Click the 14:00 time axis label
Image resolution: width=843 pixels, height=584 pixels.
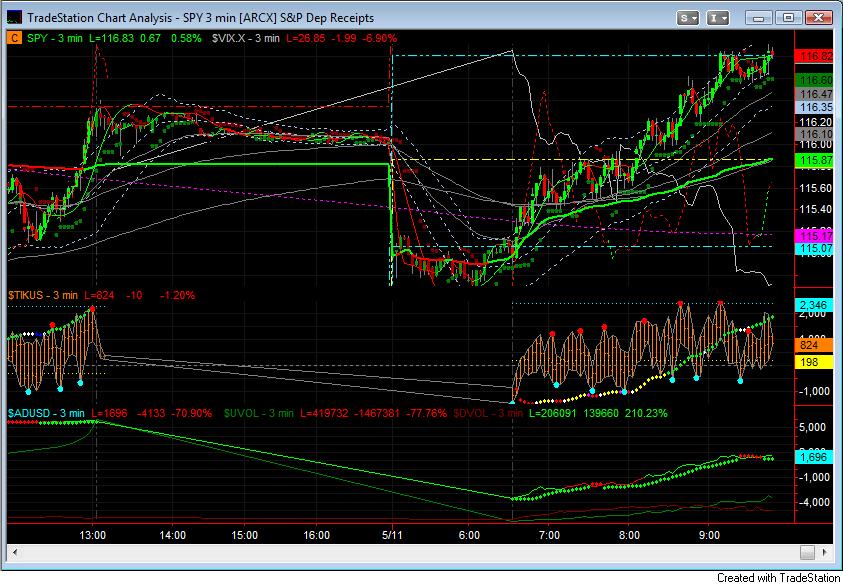173,536
